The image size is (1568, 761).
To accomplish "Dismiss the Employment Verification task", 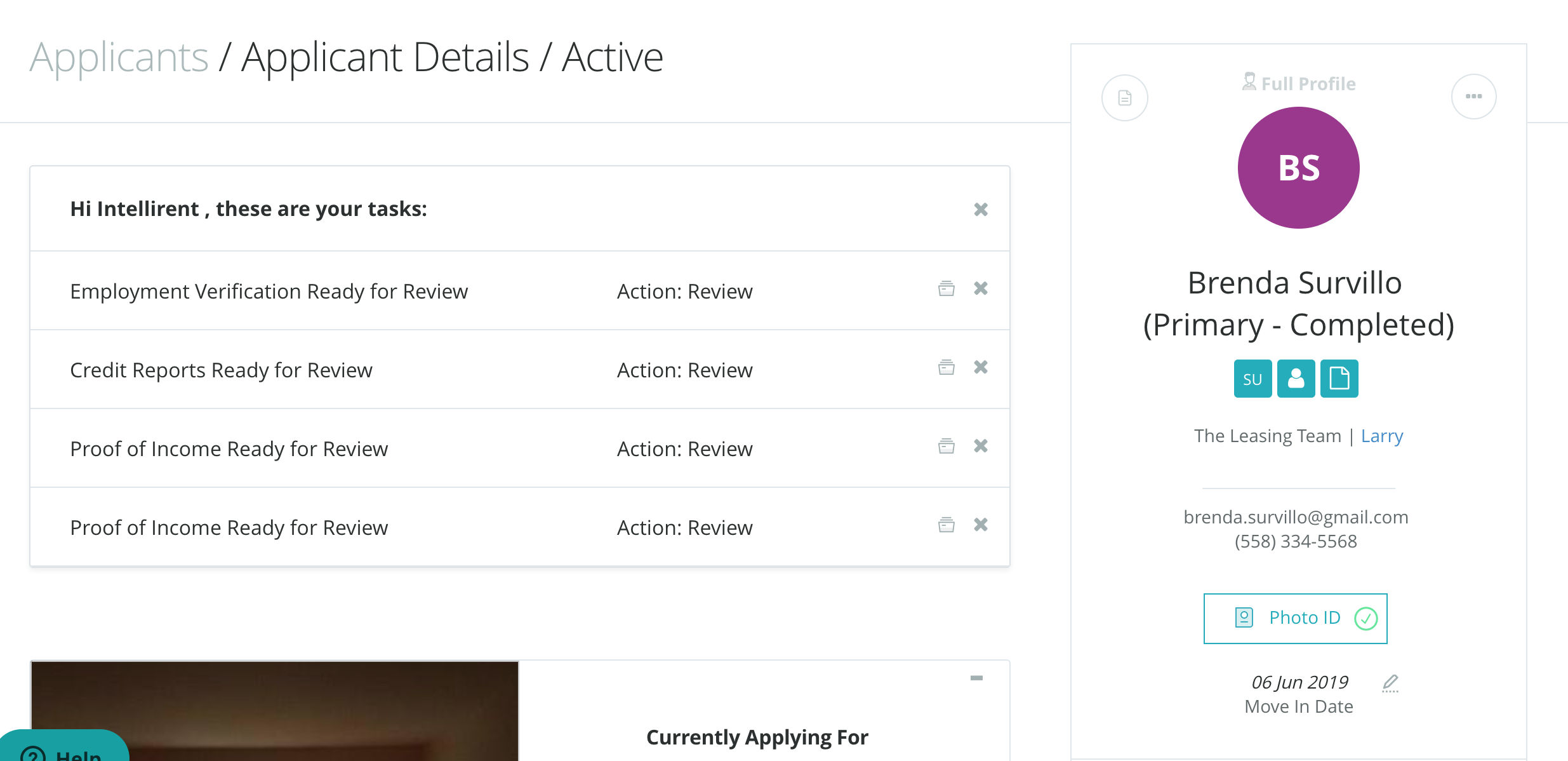I will point(981,289).
